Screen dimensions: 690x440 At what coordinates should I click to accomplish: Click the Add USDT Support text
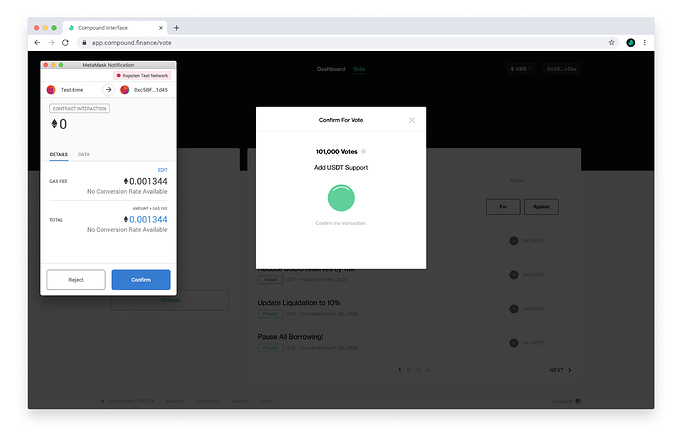click(x=341, y=168)
